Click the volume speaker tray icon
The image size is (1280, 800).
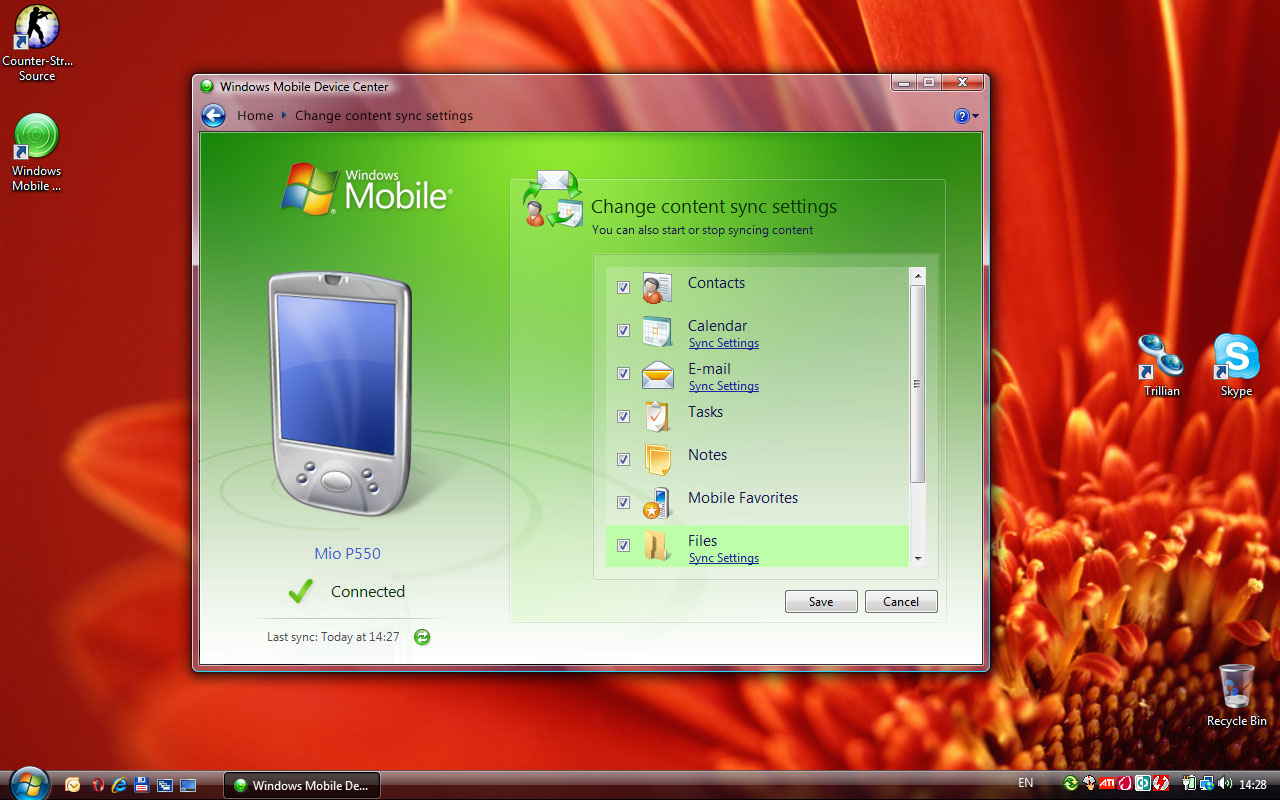(x=1225, y=783)
